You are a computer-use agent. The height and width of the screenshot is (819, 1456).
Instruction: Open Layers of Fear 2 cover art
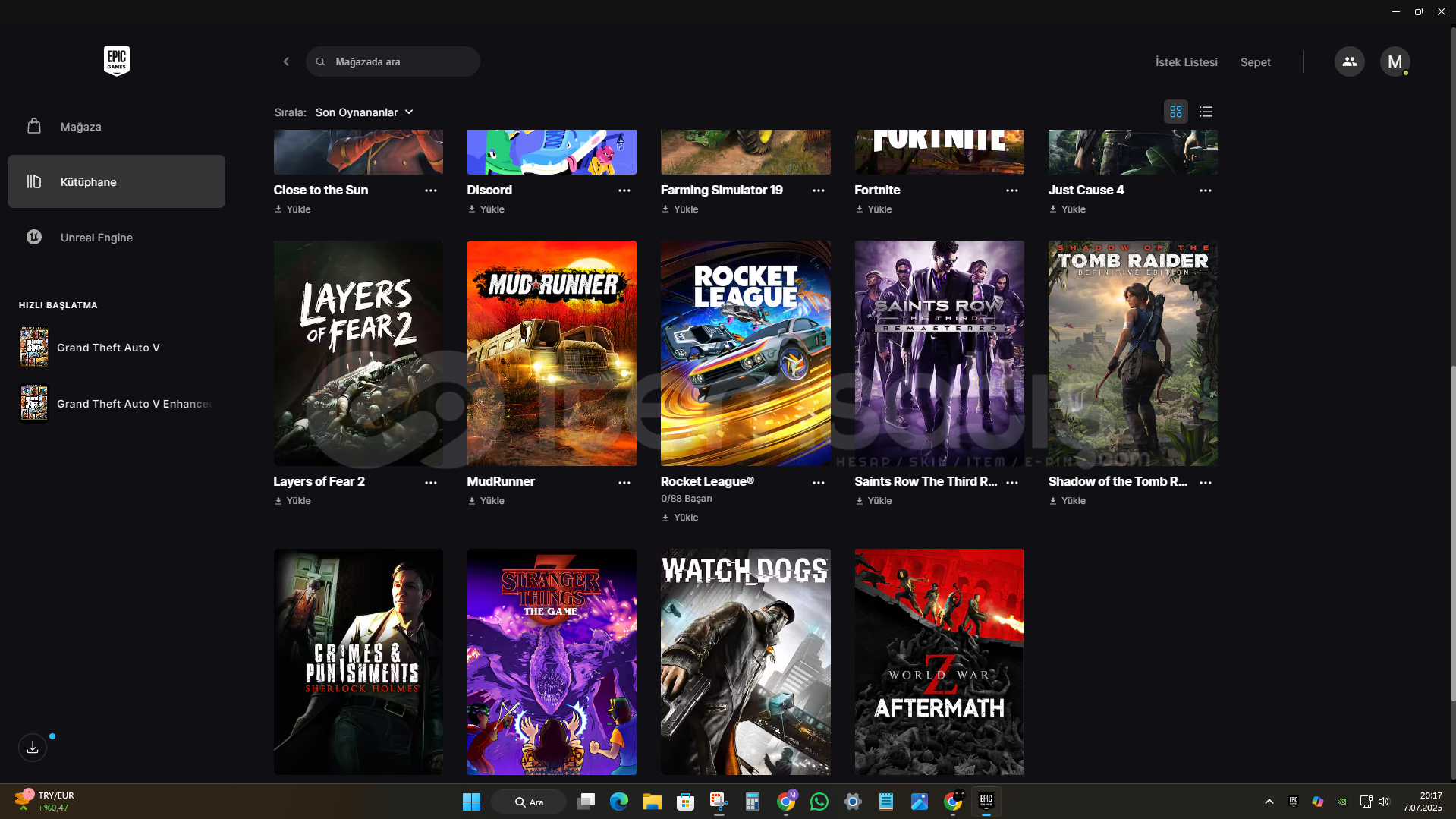(x=358, y=353)
